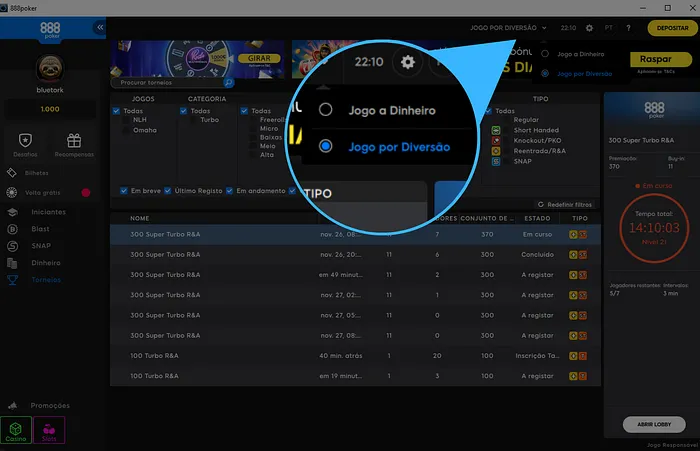Open the Volta grátis wheel icon
Viewport: 700px width, 451px height.
point(12,192)
